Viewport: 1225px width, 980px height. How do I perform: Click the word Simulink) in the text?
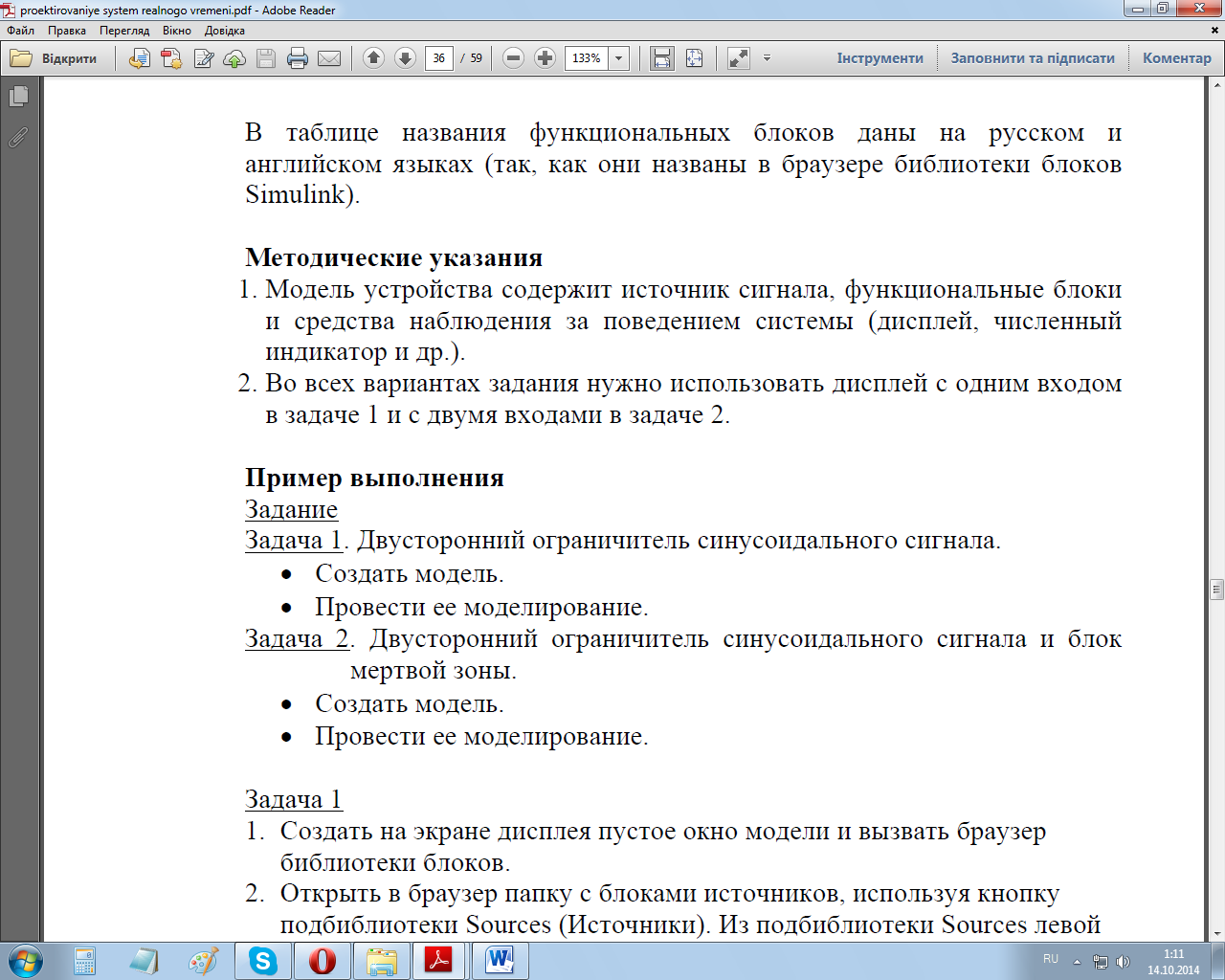click(x=302, y=194)
